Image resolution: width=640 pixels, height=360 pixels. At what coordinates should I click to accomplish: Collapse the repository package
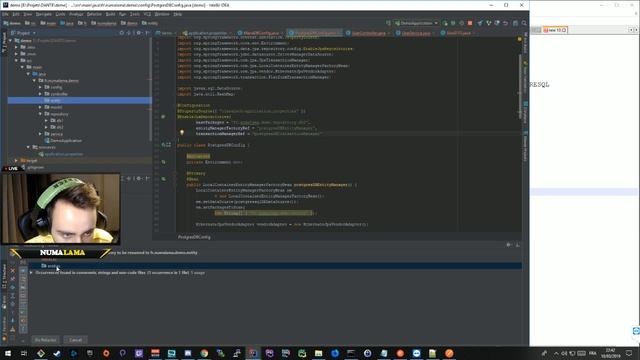click(40, 114)
